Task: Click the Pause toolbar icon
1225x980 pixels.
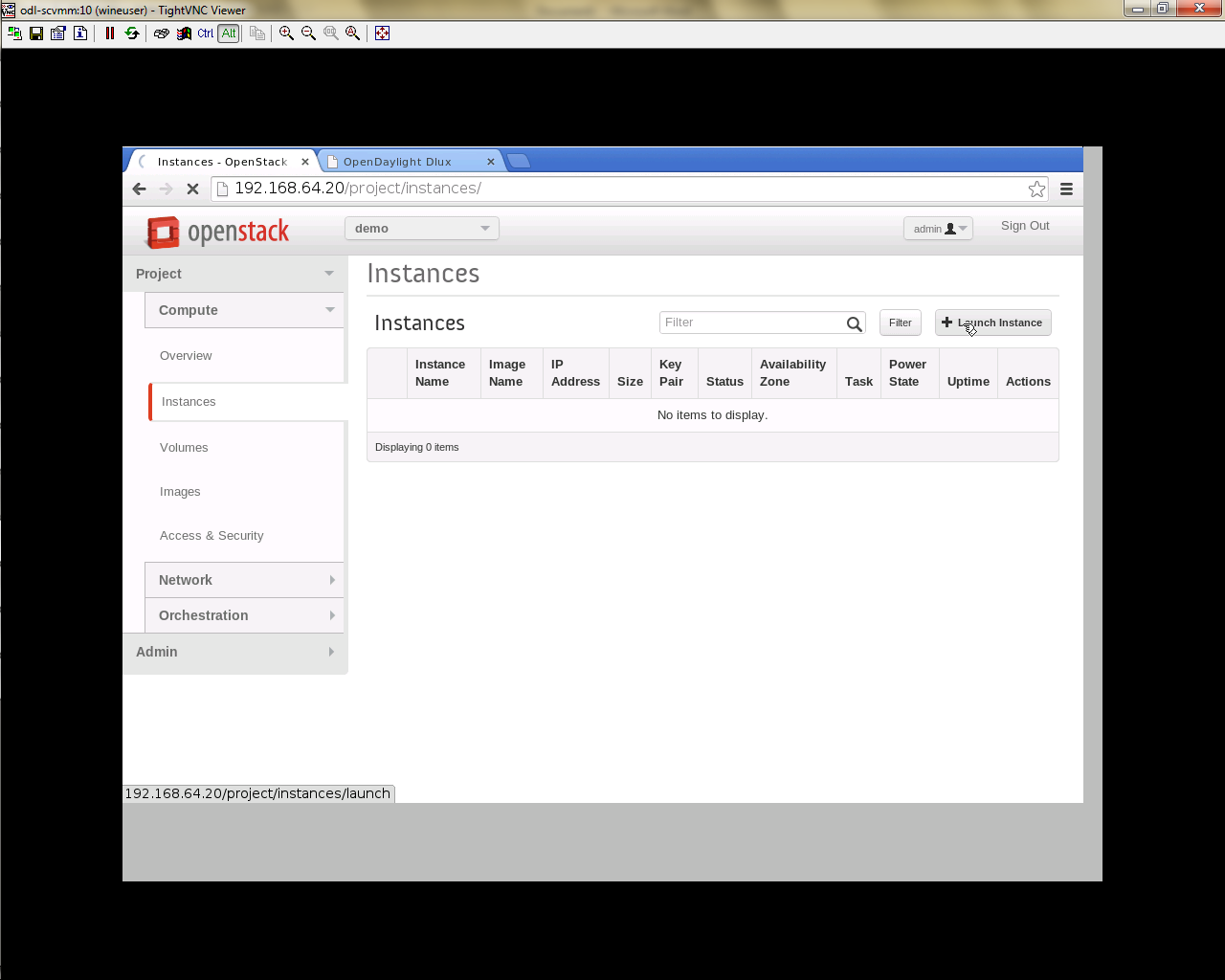Action: pos(110,33)
